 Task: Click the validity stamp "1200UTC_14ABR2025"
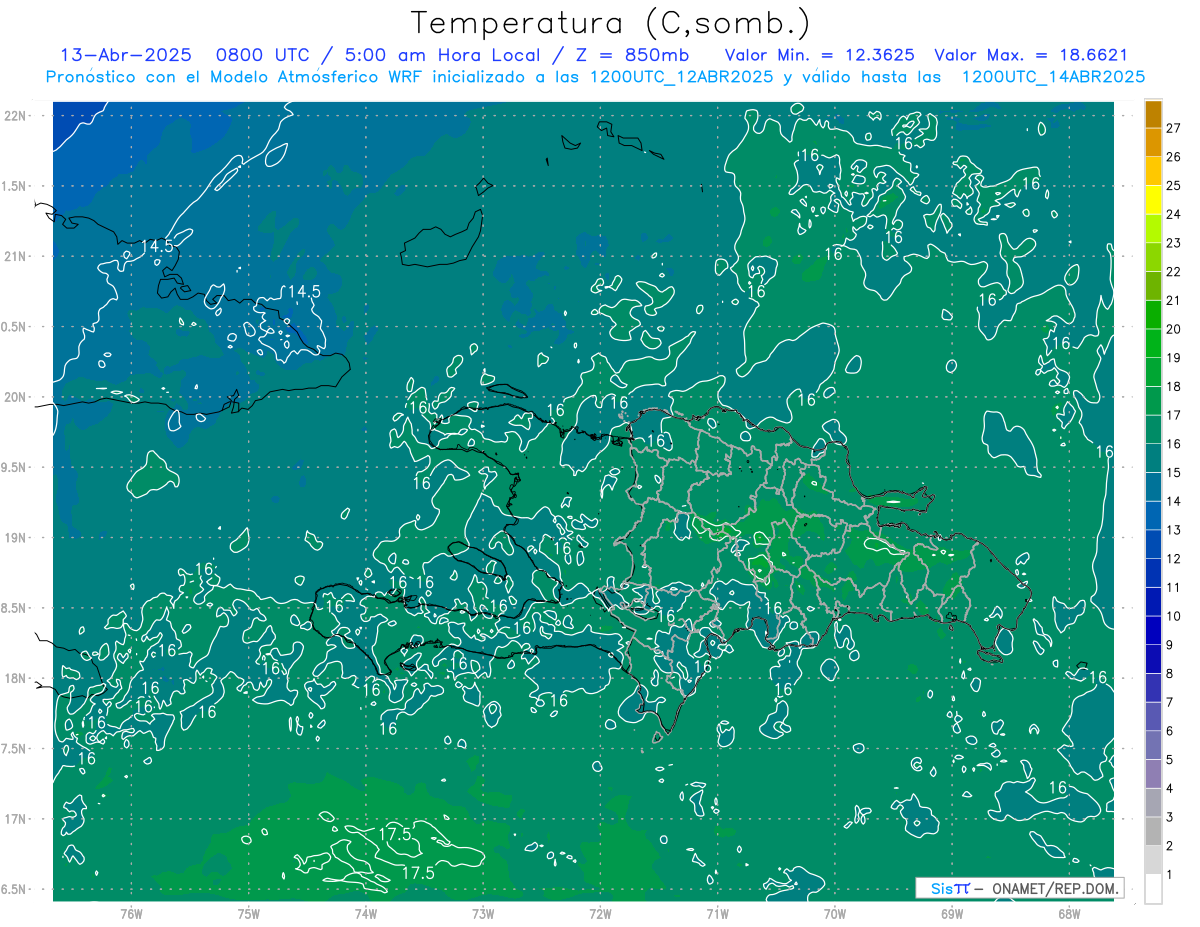pos(1053,77)
